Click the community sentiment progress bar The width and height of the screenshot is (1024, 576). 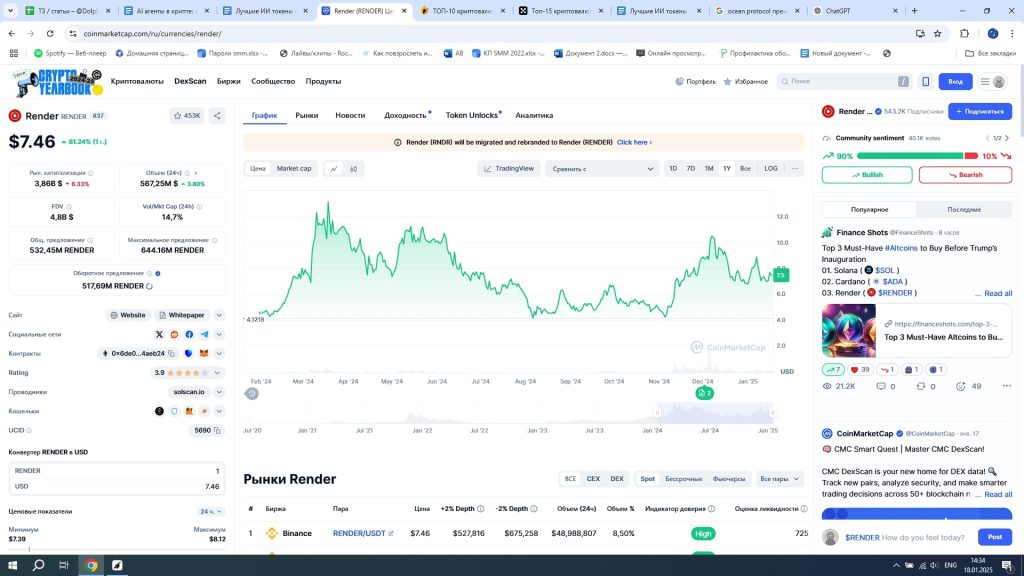pyautogui.click(x=917, y=156)
